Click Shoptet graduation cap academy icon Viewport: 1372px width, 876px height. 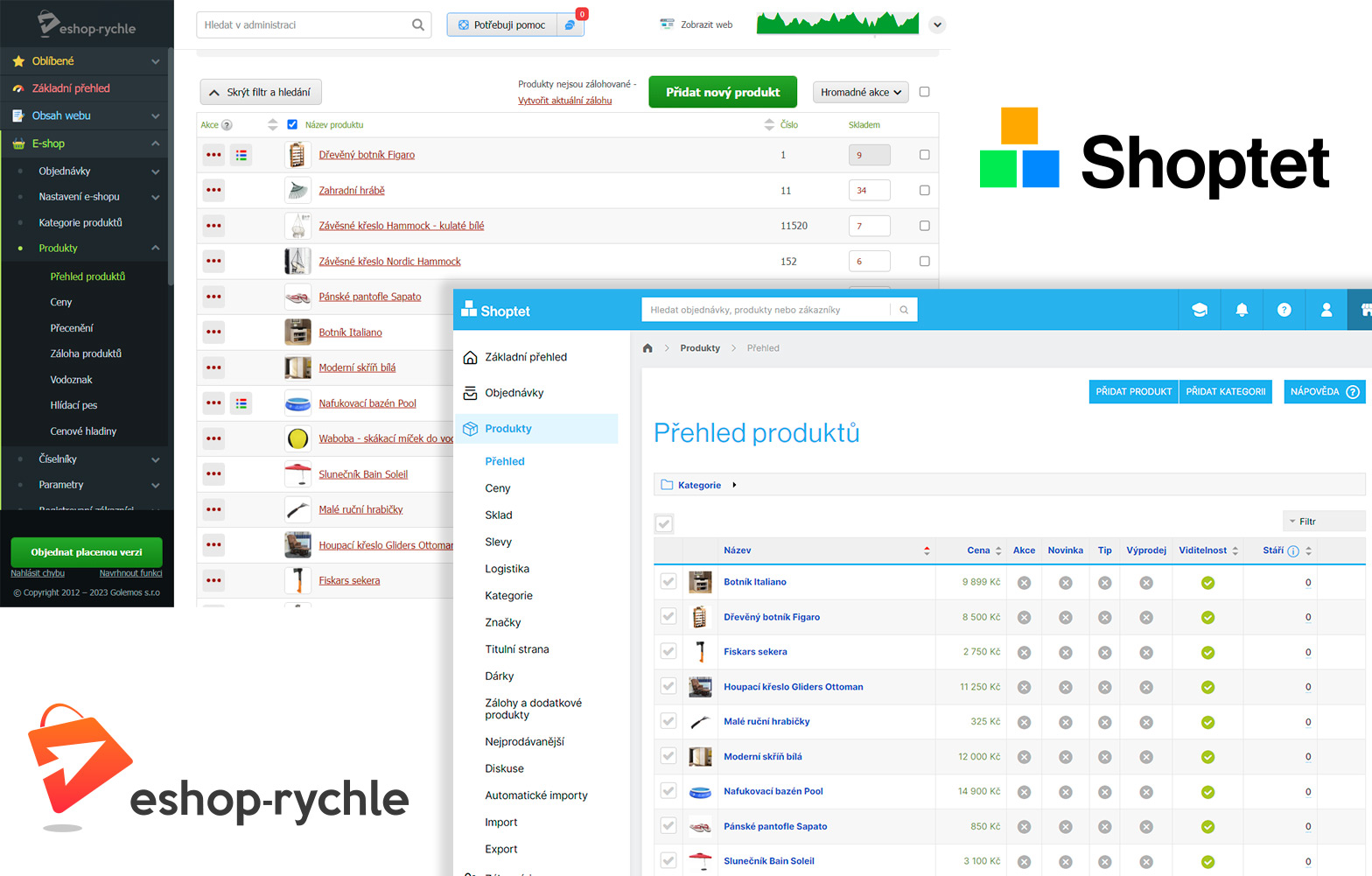coord(1200,310)
